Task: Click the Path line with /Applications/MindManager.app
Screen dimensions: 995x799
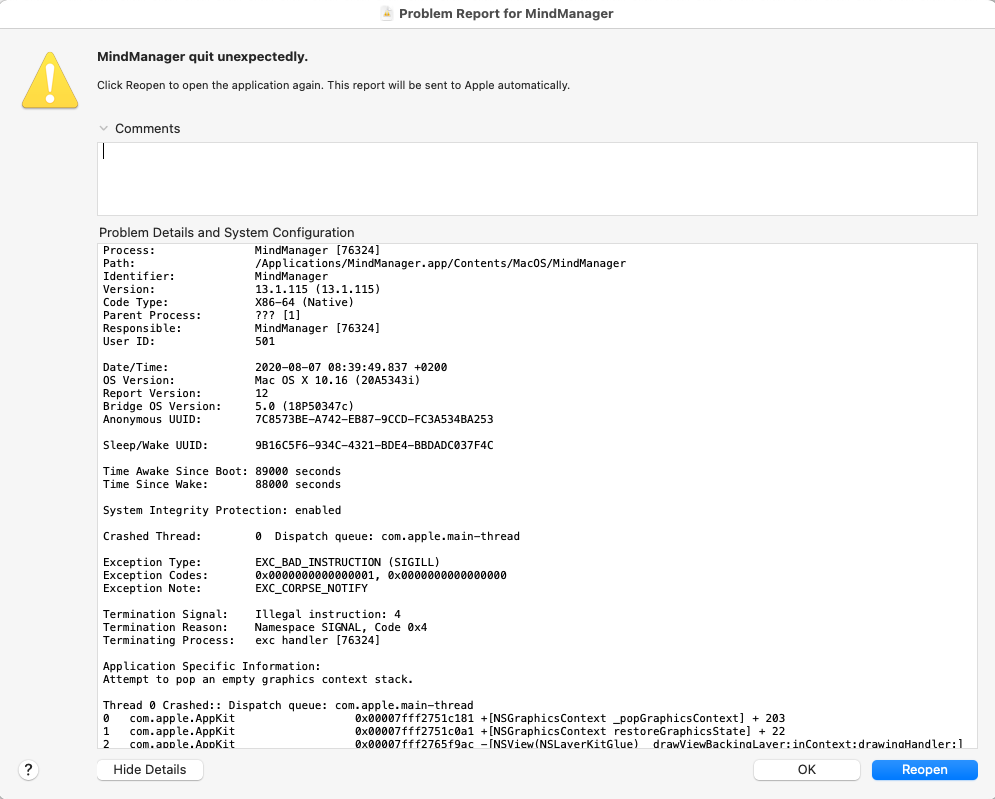Action: click(x=364, y=263)
